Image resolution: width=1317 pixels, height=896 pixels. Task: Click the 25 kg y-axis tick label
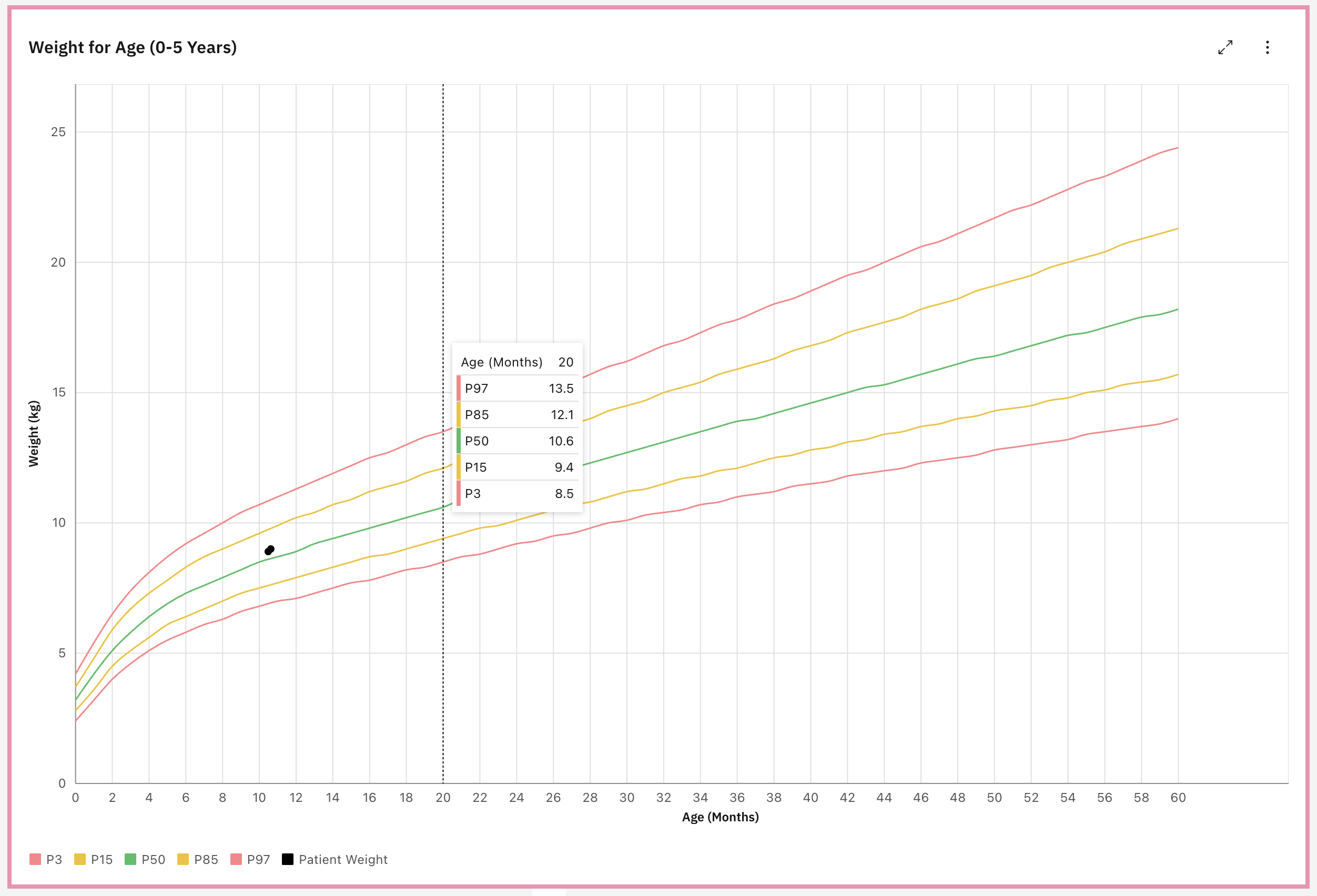click(58, 132)
